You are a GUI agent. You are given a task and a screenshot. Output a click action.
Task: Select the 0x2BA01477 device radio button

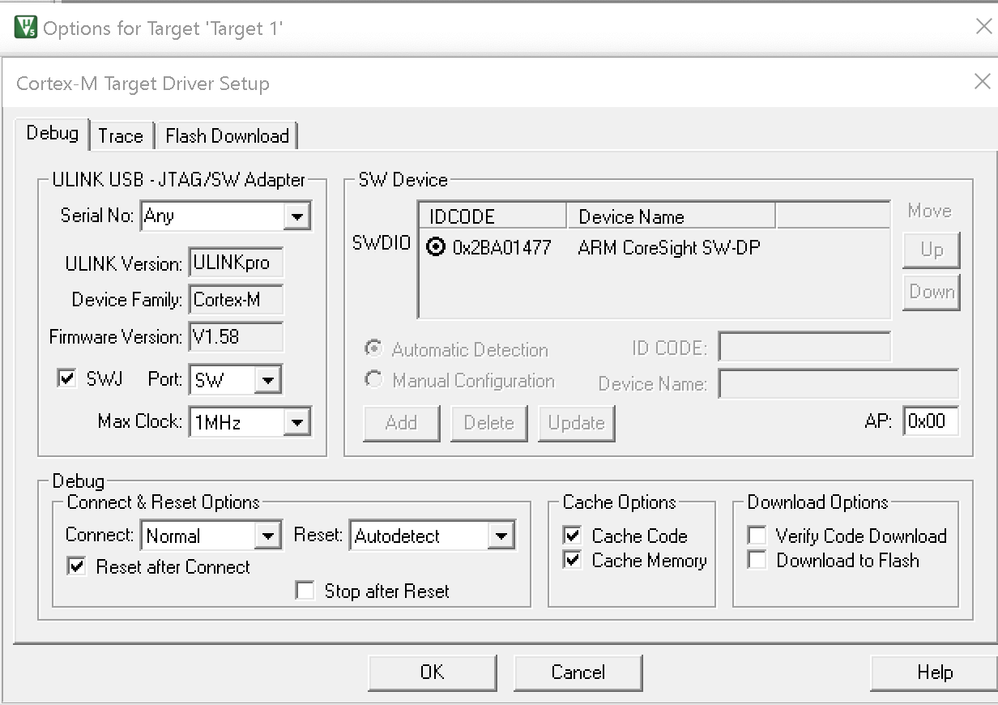(x=435, y=247)
